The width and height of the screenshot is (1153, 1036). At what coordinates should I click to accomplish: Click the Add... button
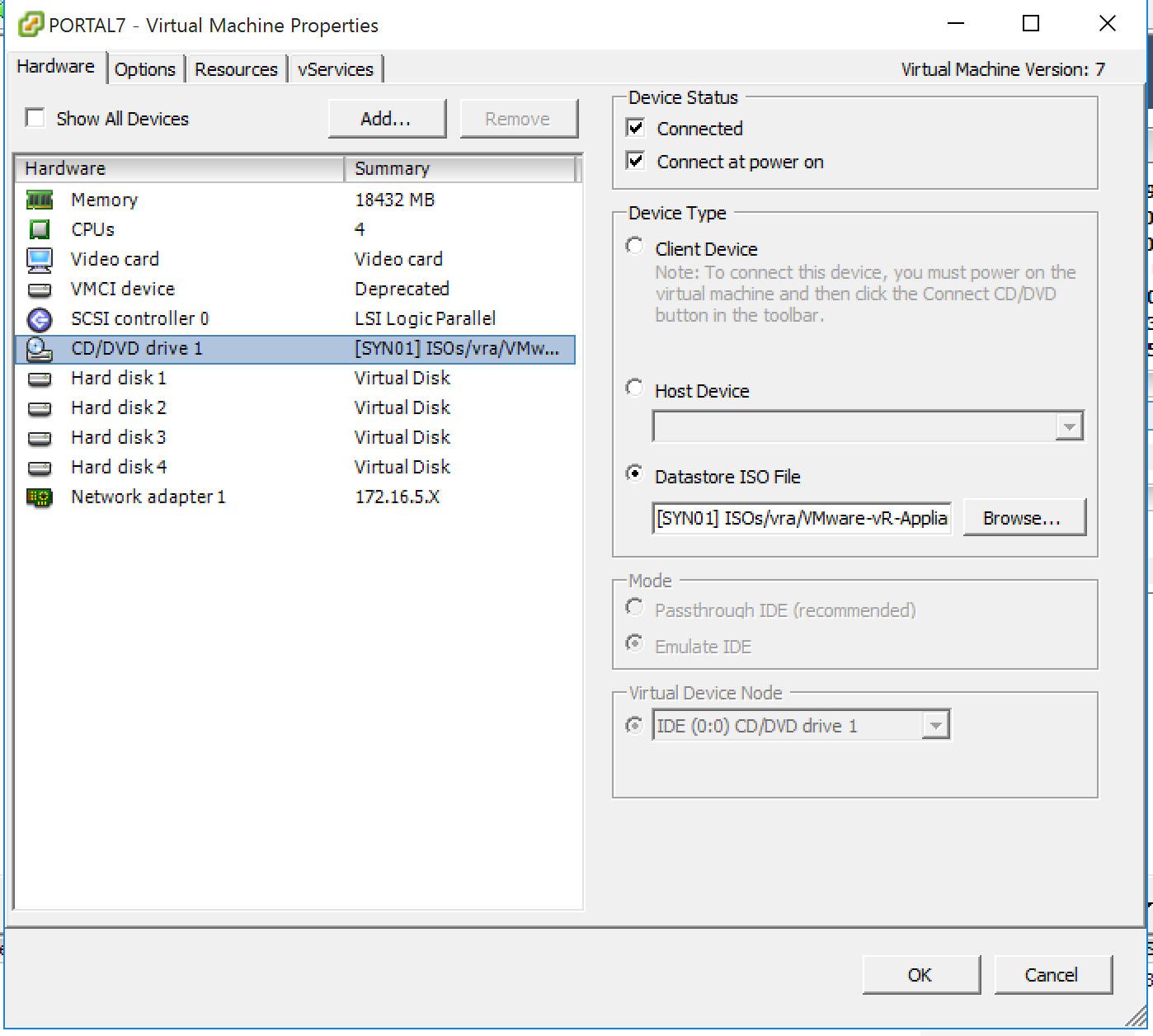tap(386, 119)
